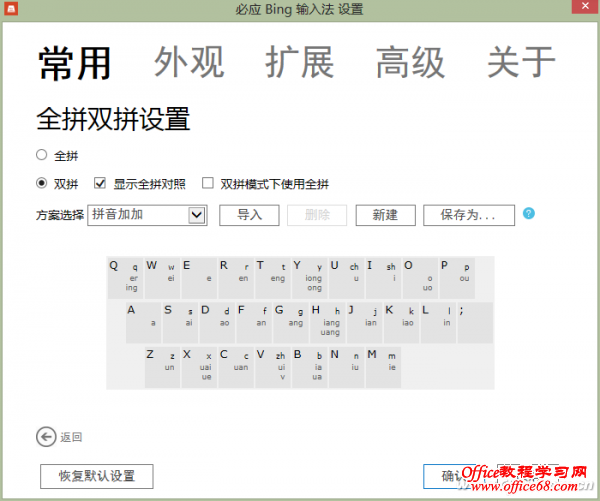The image size is (600, 501).
Task: Click the 返回 back link text
Action: tap(71, 437)
